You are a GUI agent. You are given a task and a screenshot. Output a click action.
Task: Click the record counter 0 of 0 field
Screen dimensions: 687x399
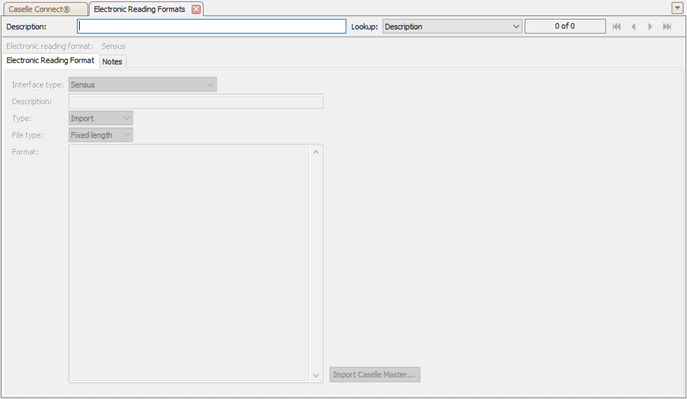pyautogui.click(x=565, y=26)
